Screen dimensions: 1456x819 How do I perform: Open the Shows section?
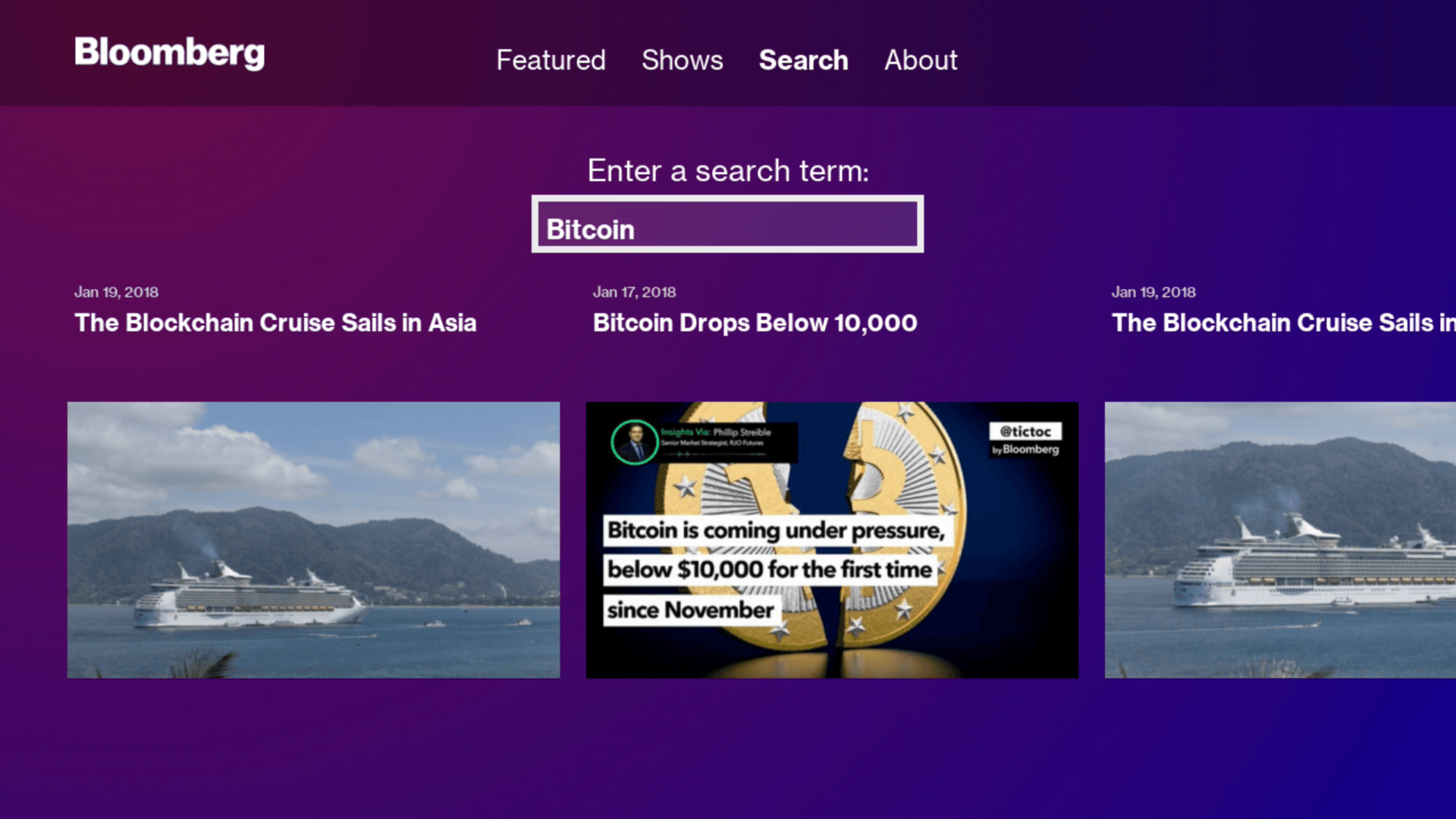pos(682,60)
